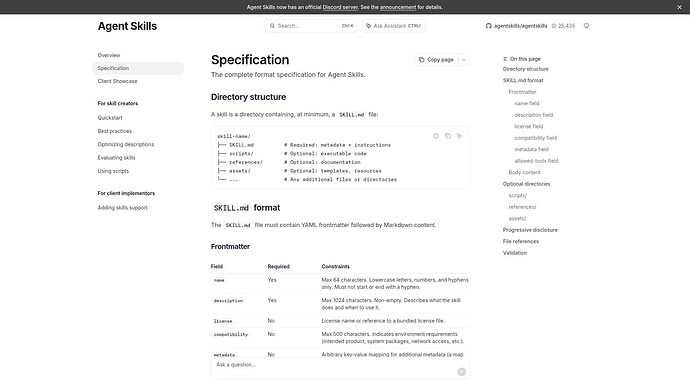Image resolution: width=690 pixels, height=388 pixels.
Task: Open the announcement link in banner
Action: click(x=398, y=7)
